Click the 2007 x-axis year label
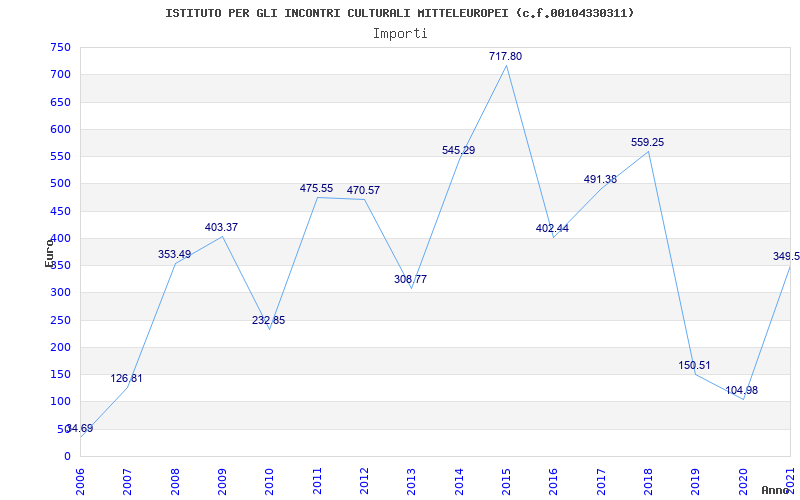The width and height of the screenshot is (800, 500). point(128,481)
